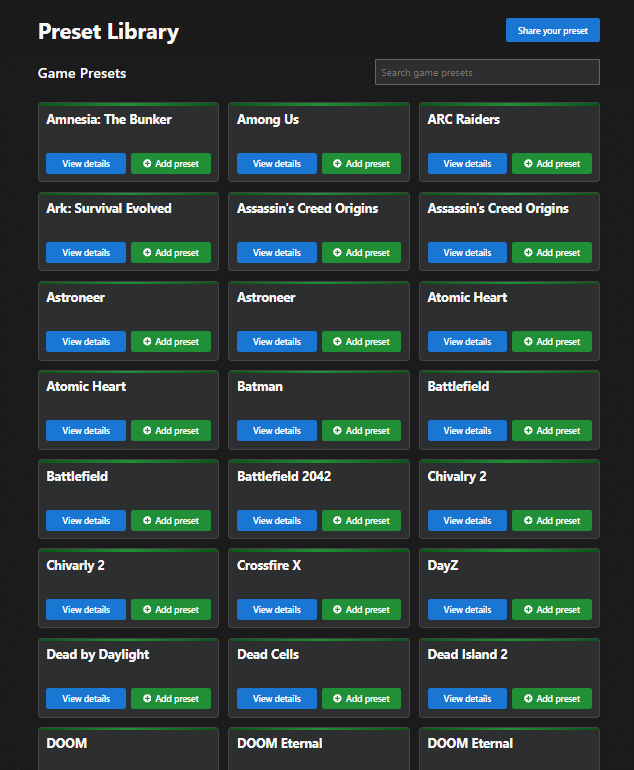This screenshot has width=634, height=770.
Task: Click plus icon on correctly spelled Chivalry 2 card
Action: 528,520
